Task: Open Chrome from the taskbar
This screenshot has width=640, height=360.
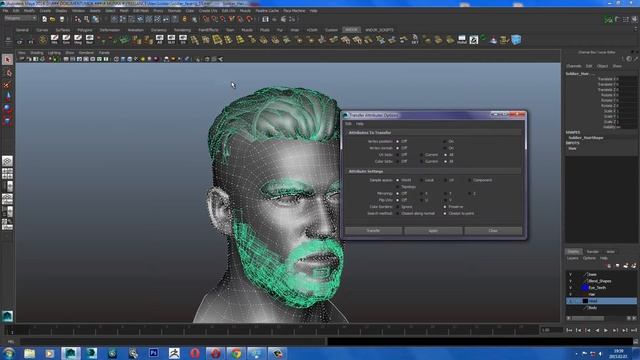Action: [236, 353]
